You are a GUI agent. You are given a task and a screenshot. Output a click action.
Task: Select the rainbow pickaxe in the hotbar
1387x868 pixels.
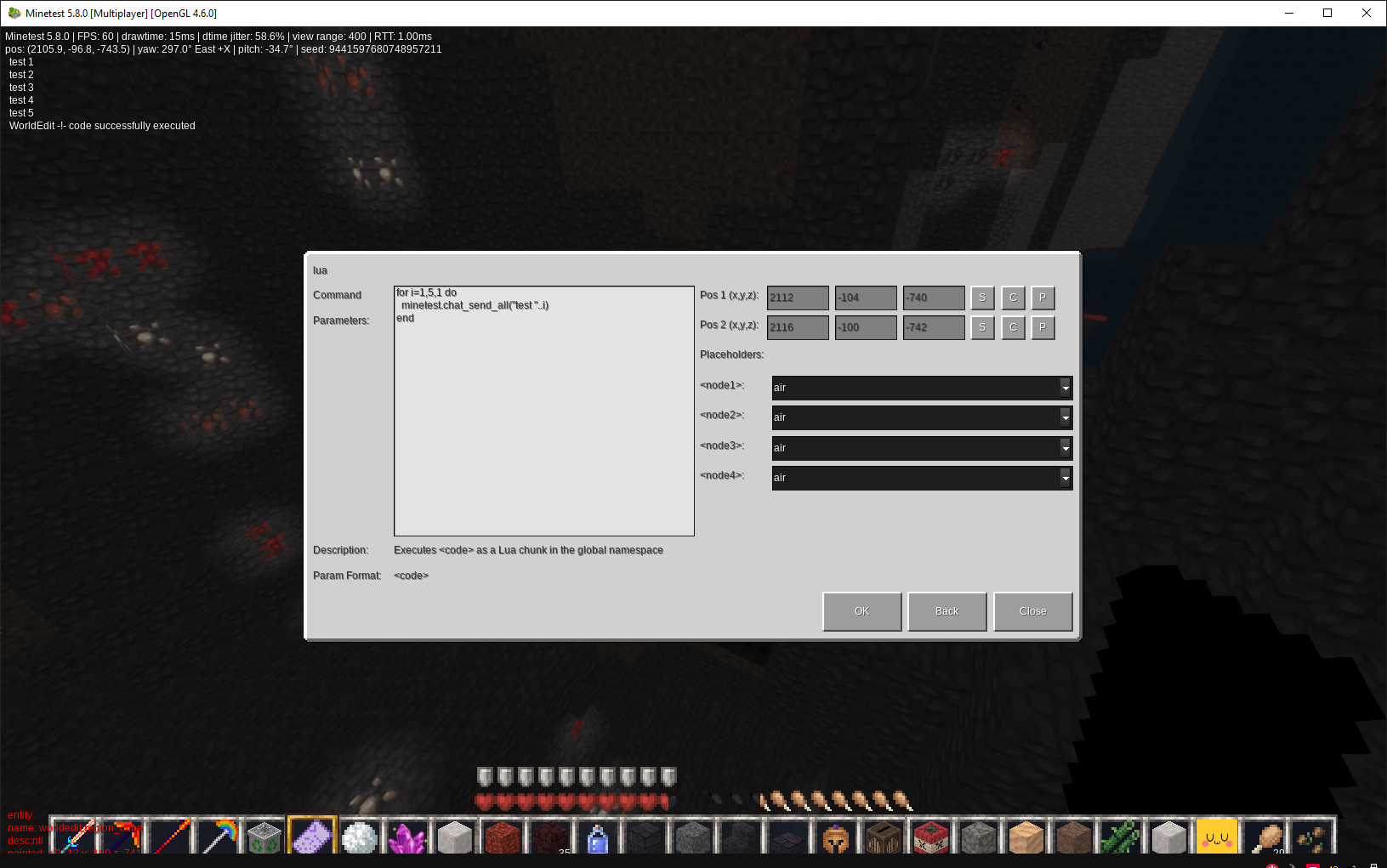(217, 837)
